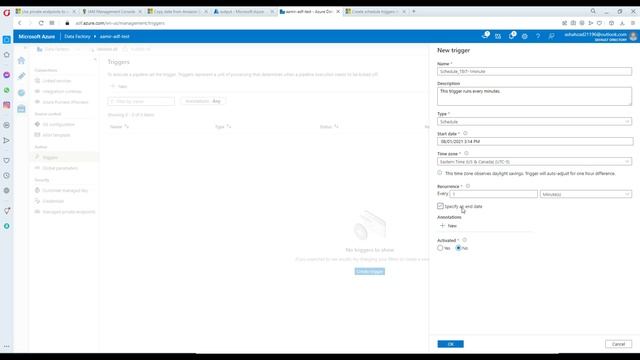Open Azure settings gear icon
Viewport: 640px width, 360px height.
click(x=524, y=36)
